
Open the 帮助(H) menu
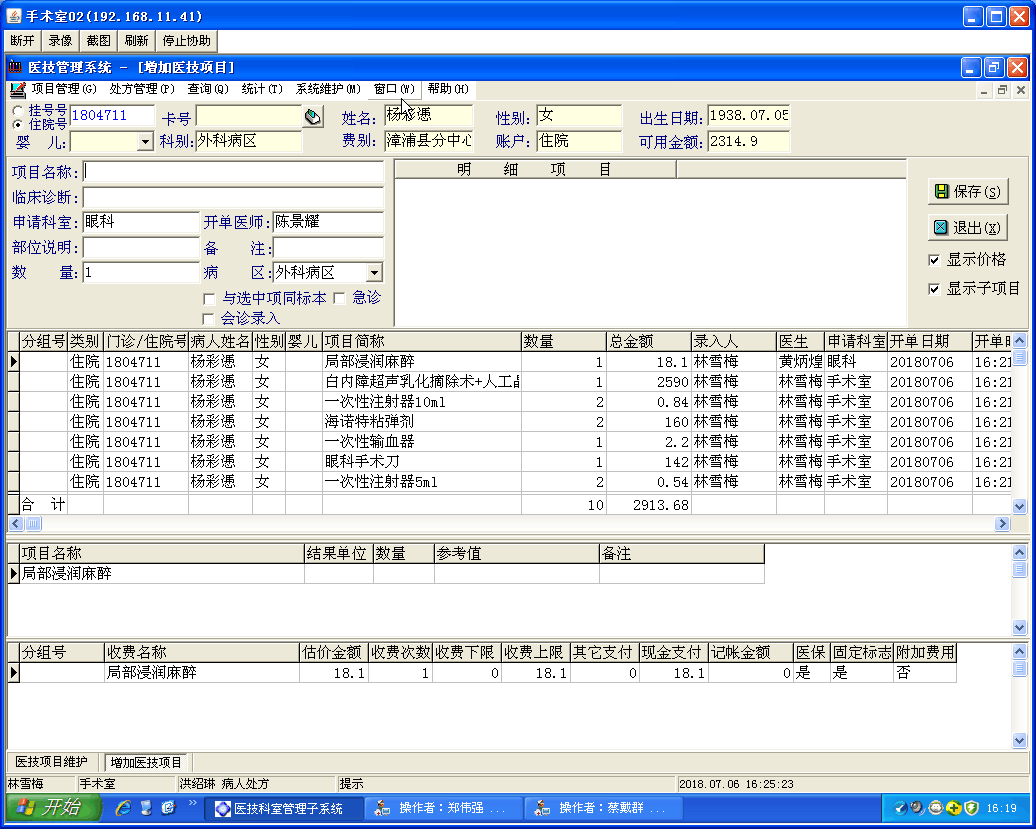tap(448, 89)
